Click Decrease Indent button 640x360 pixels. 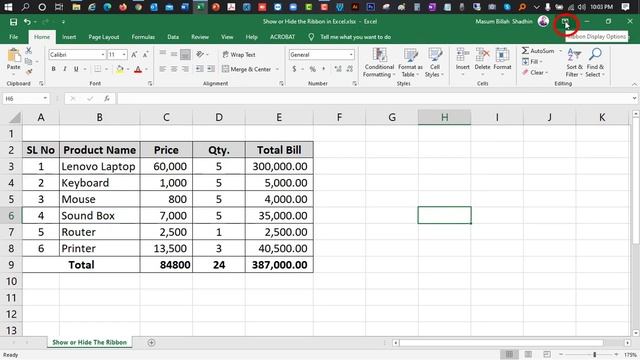pyautogui.click(x=199, y=69)
